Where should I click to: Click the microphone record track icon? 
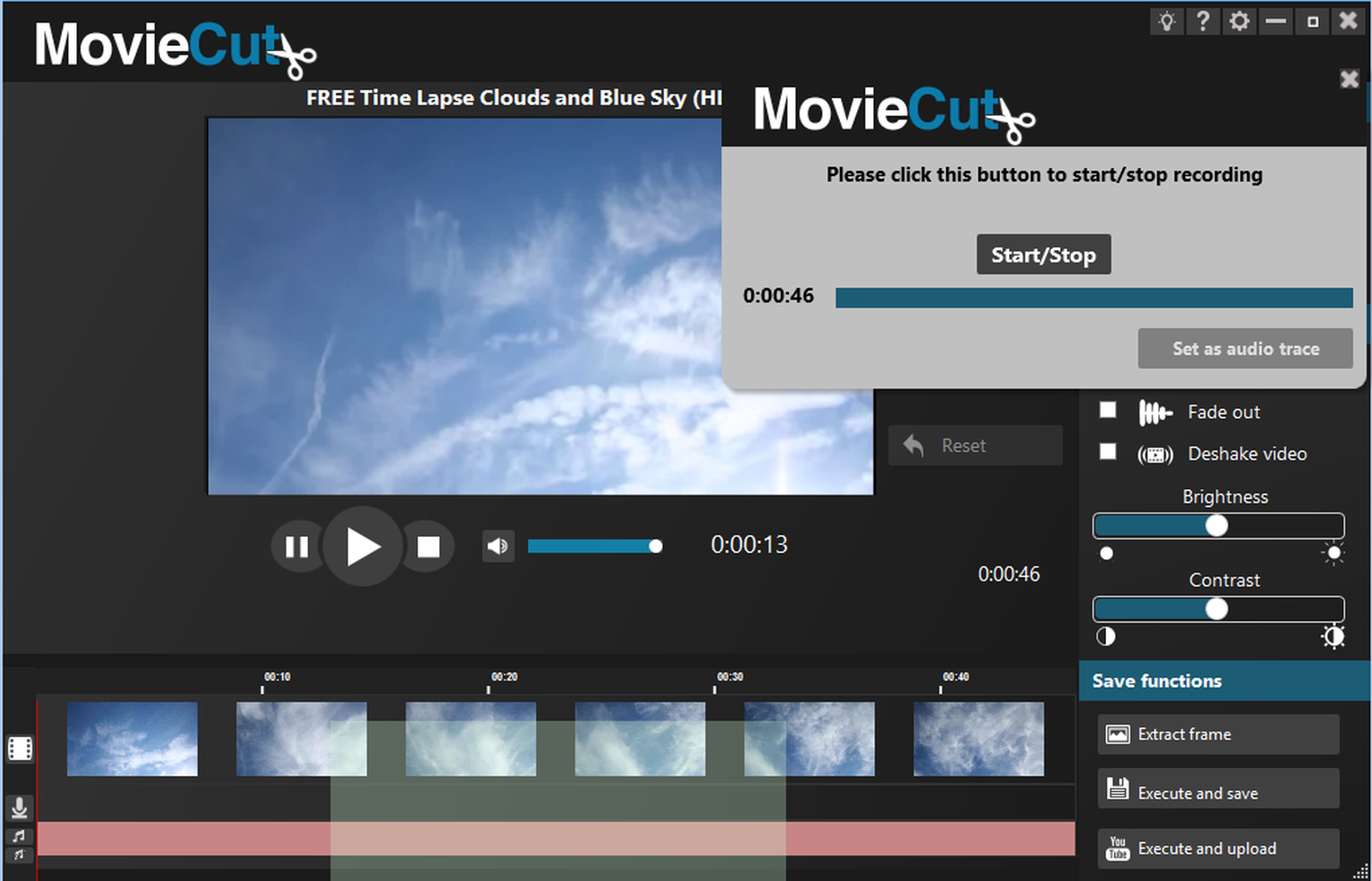point(19,808)
